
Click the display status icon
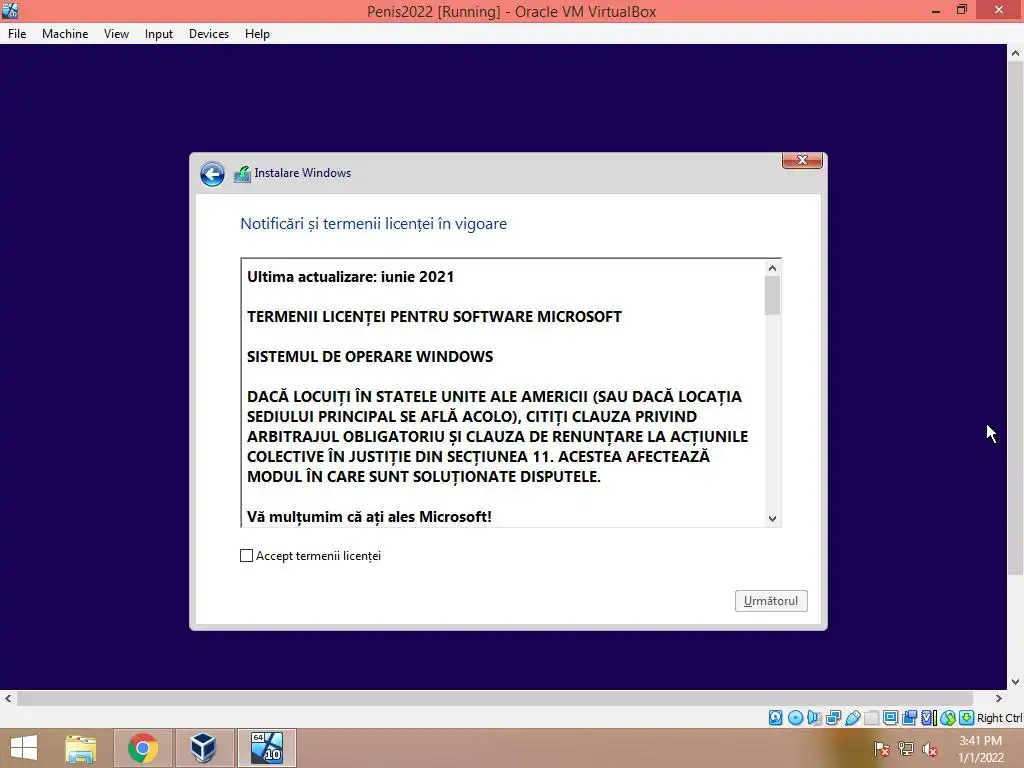tap(890, 718)
